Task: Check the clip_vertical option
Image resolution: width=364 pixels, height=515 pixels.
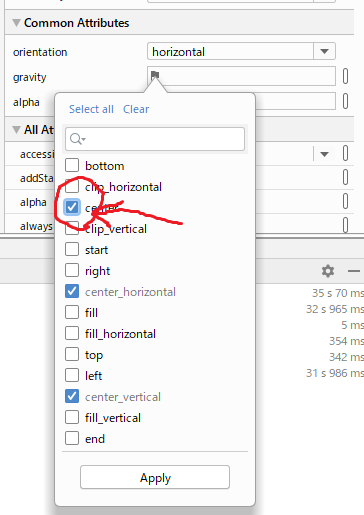Action: click(x=72, y=228)
